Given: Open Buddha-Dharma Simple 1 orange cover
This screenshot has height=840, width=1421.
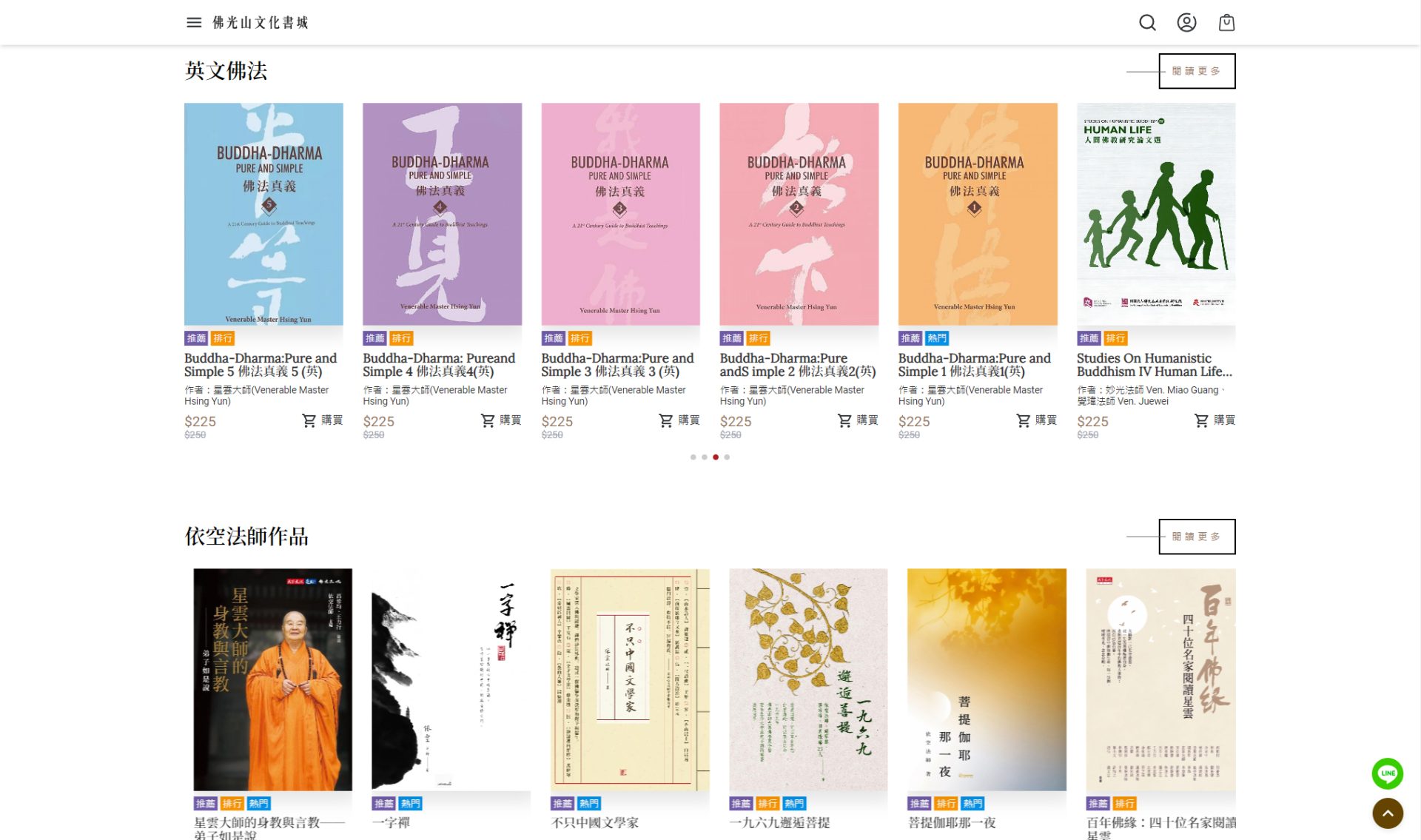Looking at the screenshot, I should pos(978,214).
